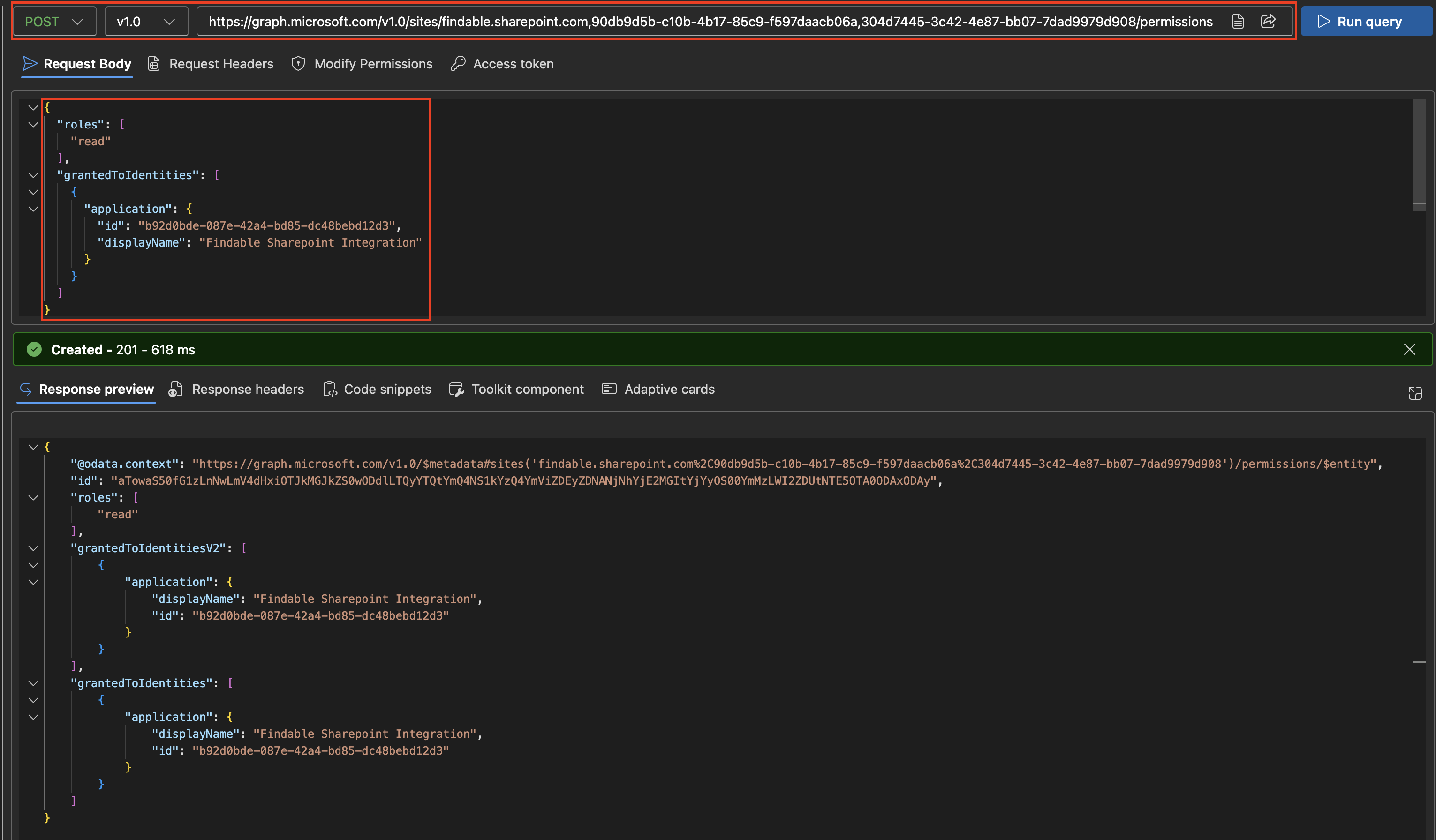Click the Adaptive cards icon

point(609,389)
